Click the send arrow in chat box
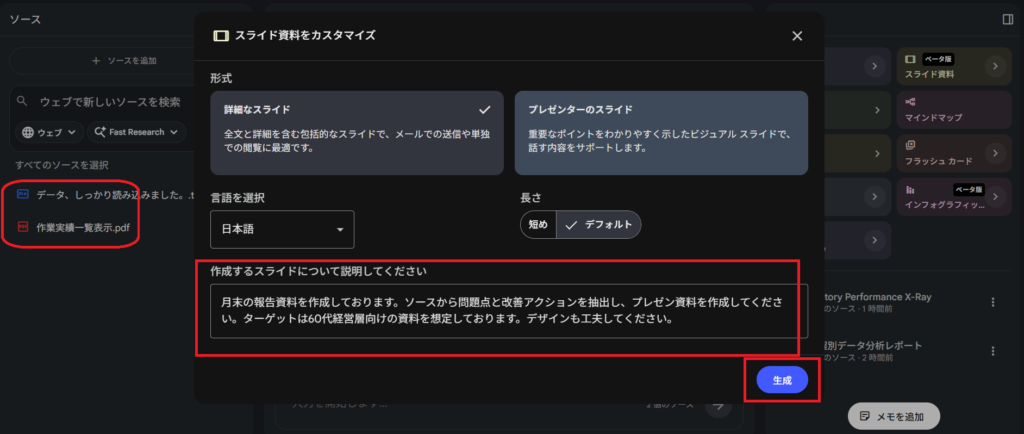 pos(719,405)
